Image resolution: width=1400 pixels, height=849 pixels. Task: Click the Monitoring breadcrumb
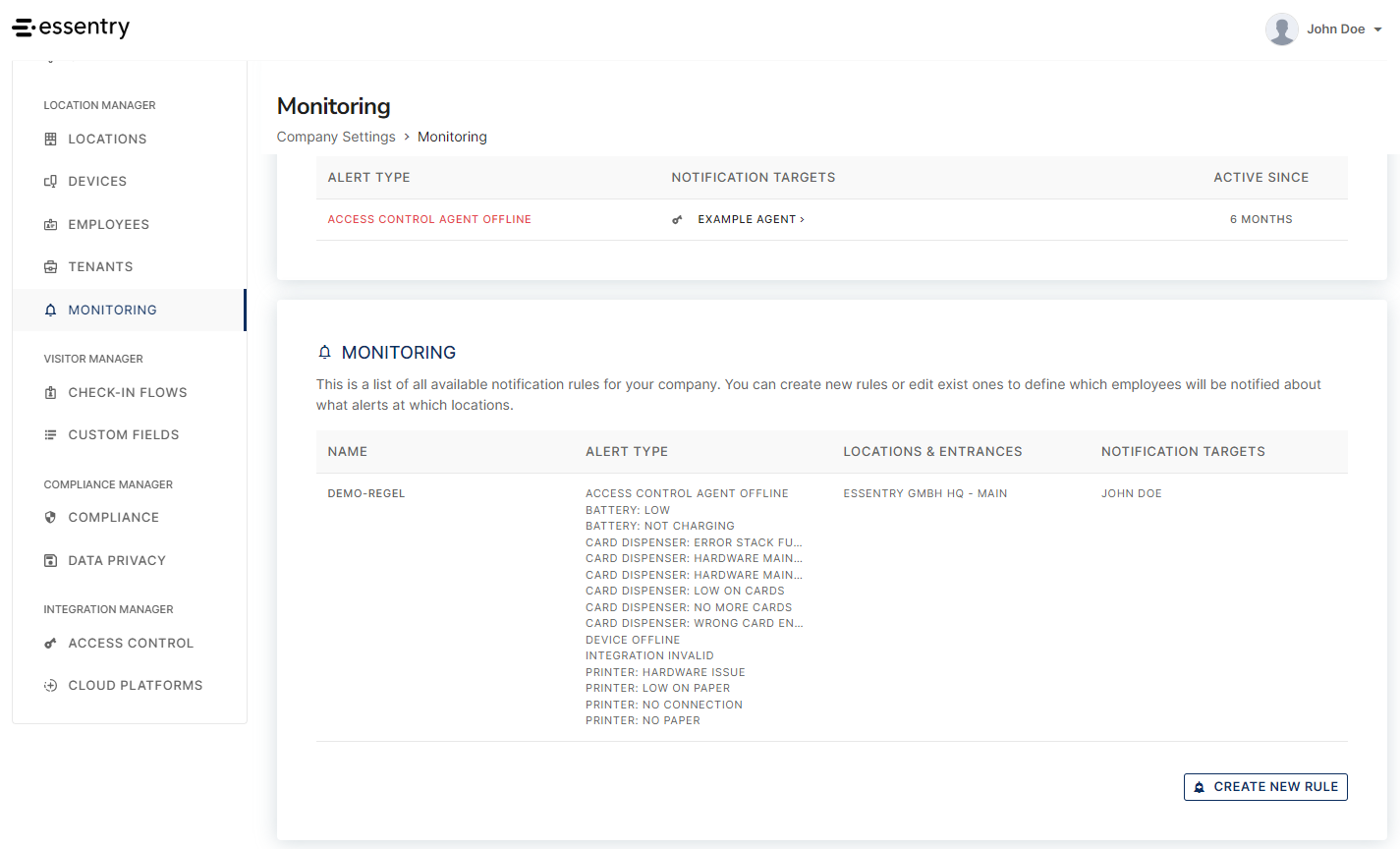(x=452, y=137)
